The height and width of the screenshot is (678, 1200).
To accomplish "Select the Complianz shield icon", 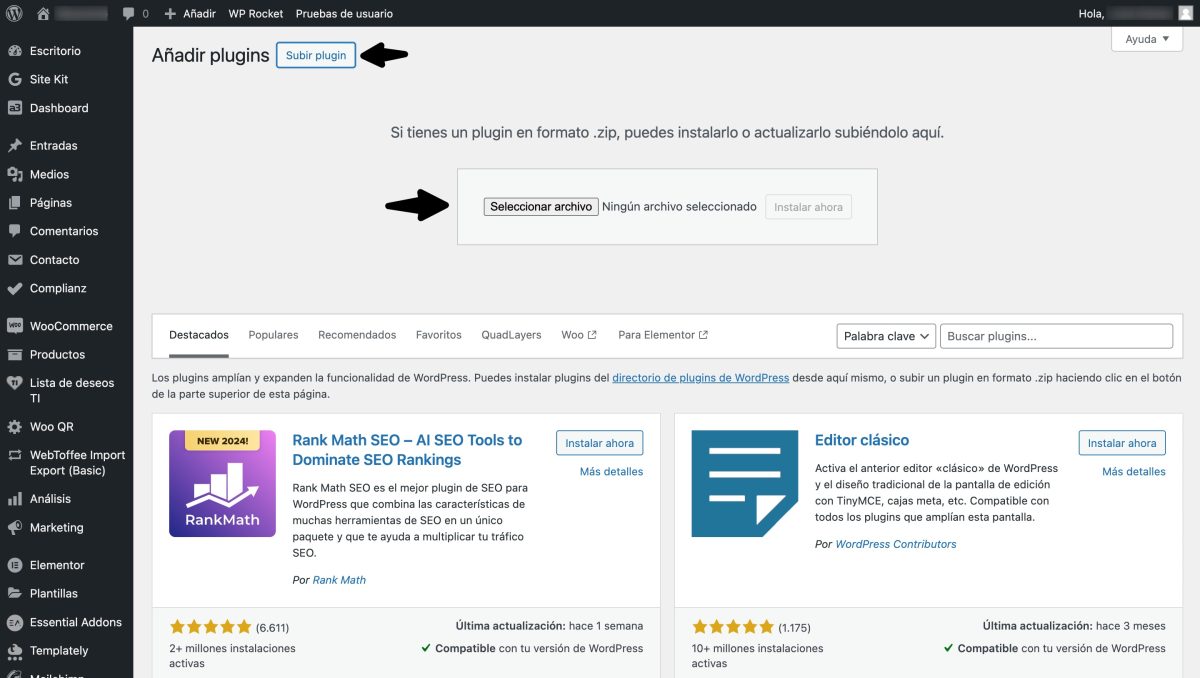I will (x=14, y=288).
